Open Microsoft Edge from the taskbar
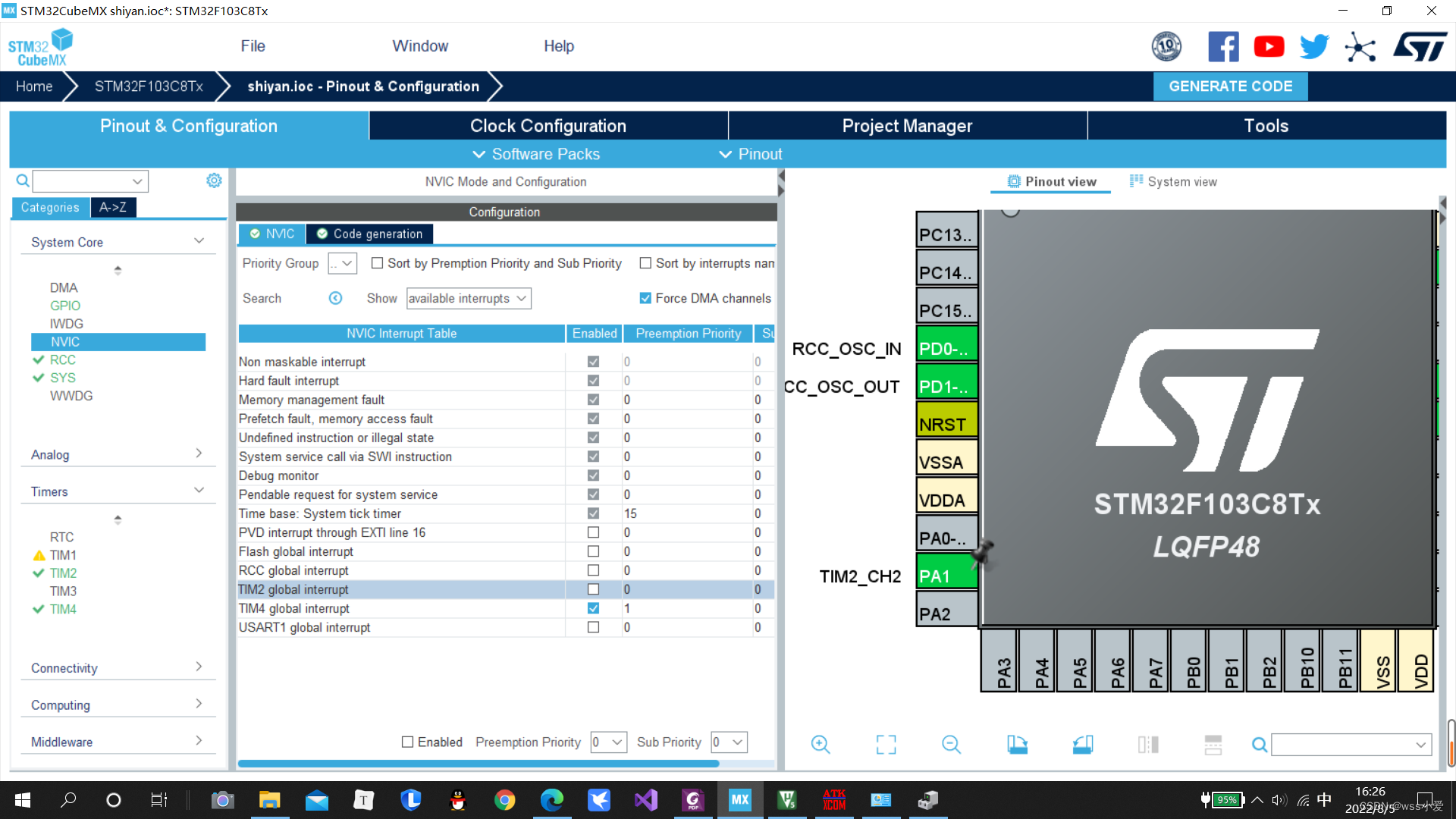 (551, 800)
